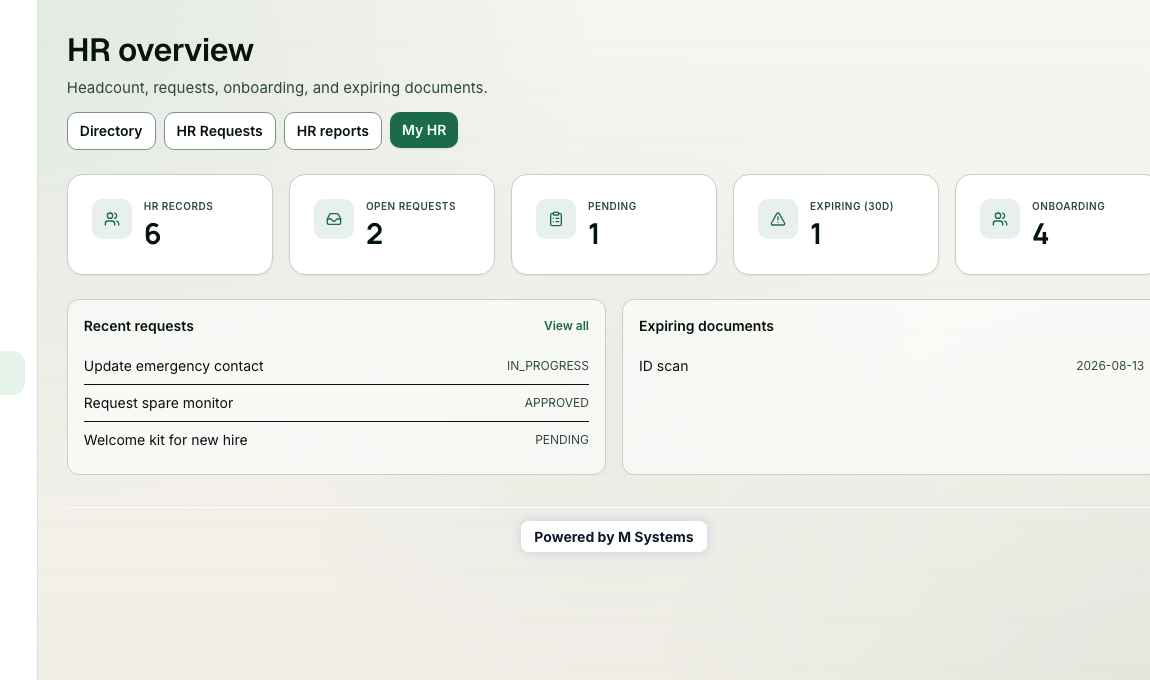Click the 2026-08-13 expiry date
Image resolution: width=1150 pixels, height=680 pixels.
click(1110, 366)
